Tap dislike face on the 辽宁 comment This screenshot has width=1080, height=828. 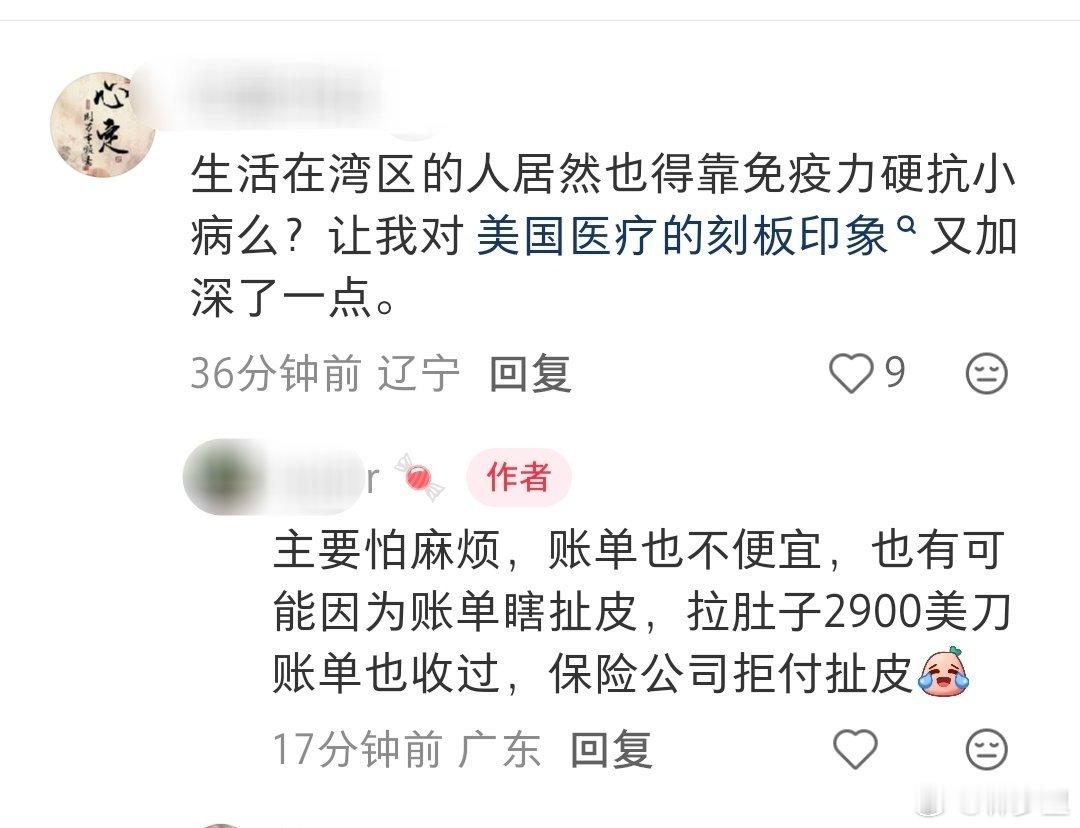click(x=986, y=373)
